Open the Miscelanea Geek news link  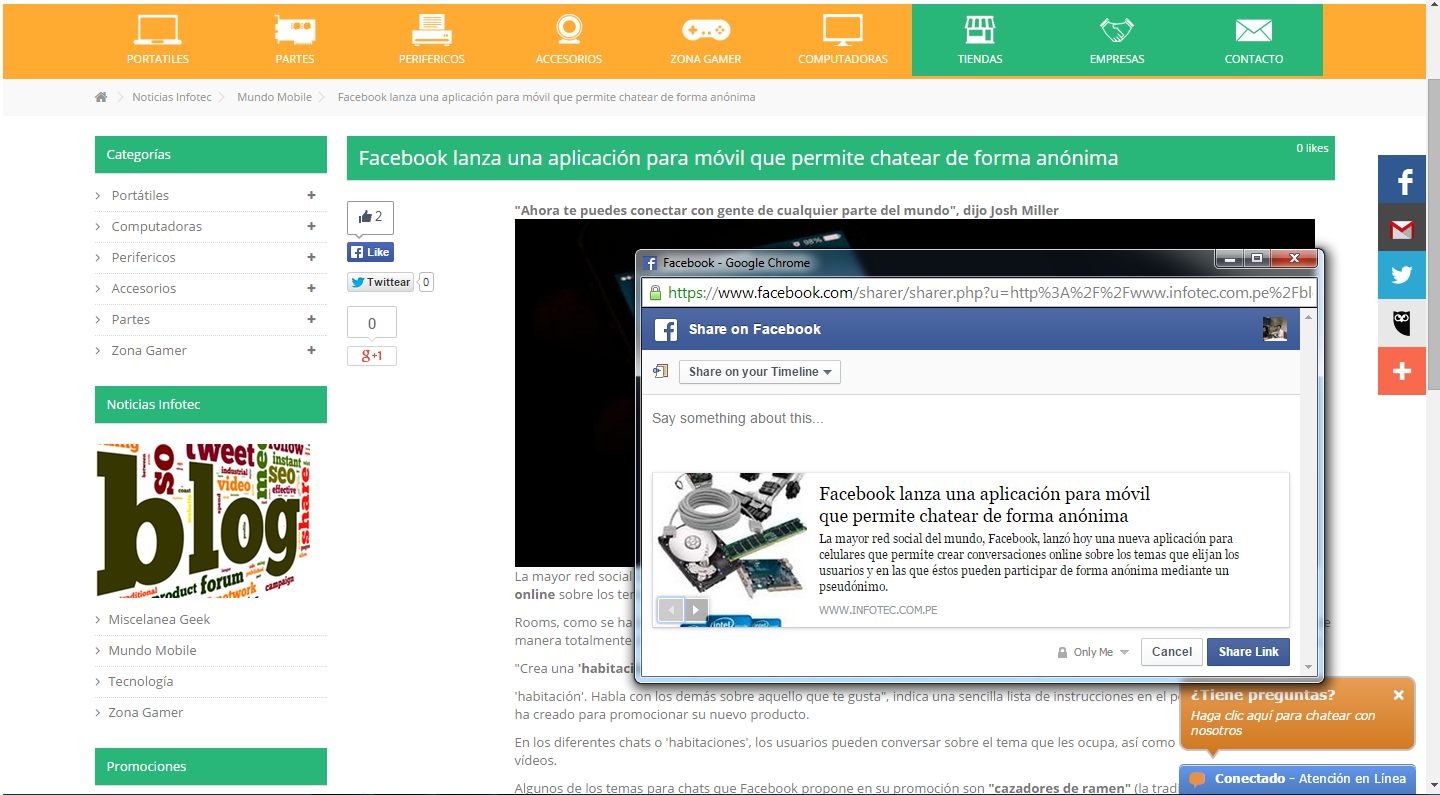pos(159,619)
